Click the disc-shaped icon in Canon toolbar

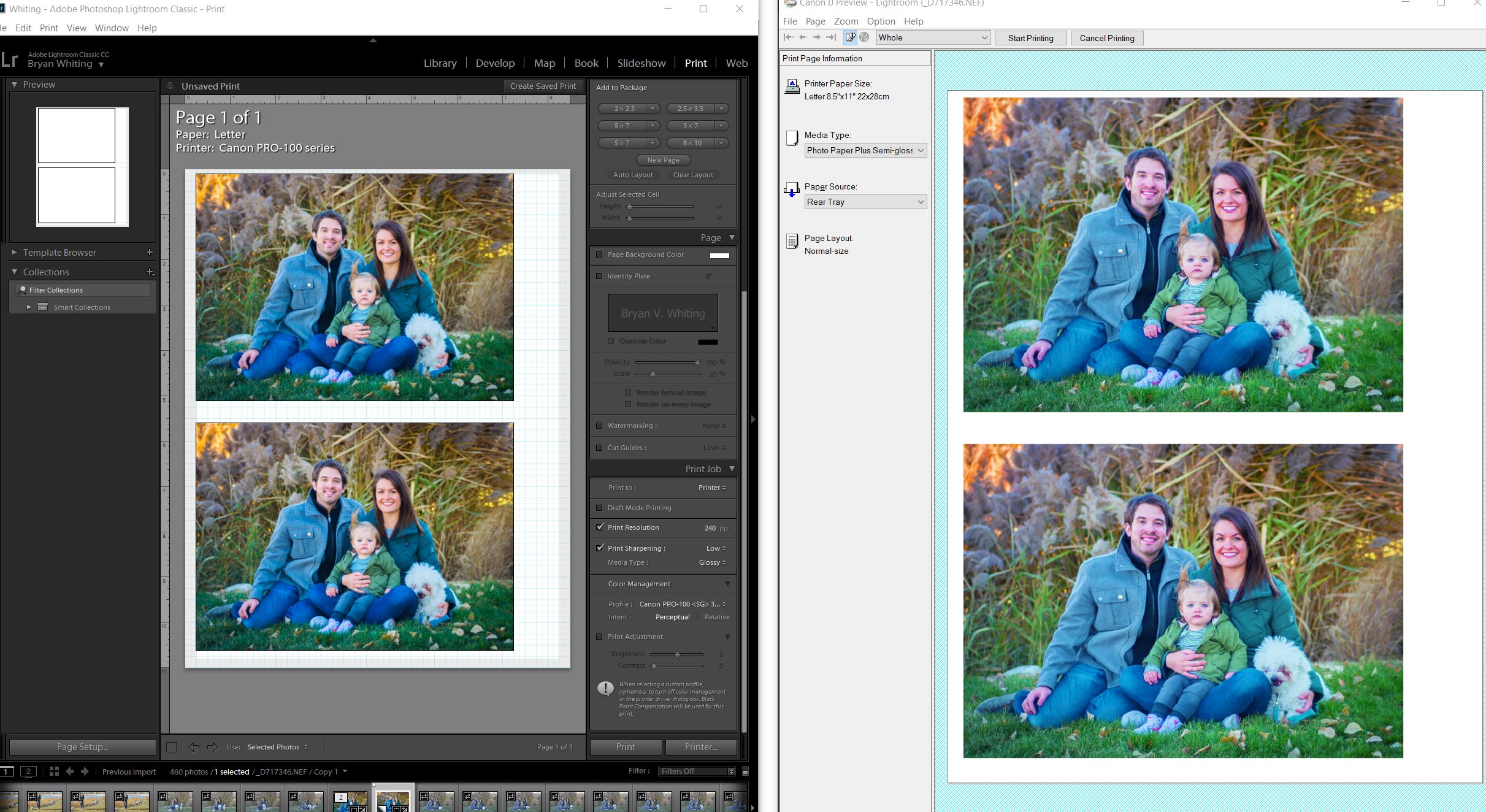pyautogui.click(x=864, y=37)
